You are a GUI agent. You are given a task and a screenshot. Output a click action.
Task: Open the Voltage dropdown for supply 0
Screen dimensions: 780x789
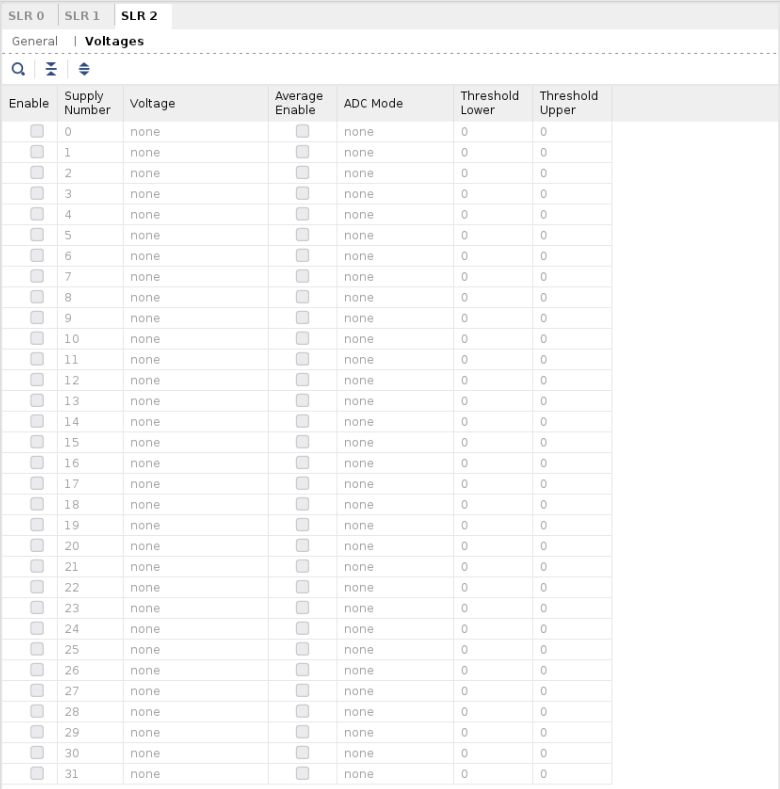195,132
